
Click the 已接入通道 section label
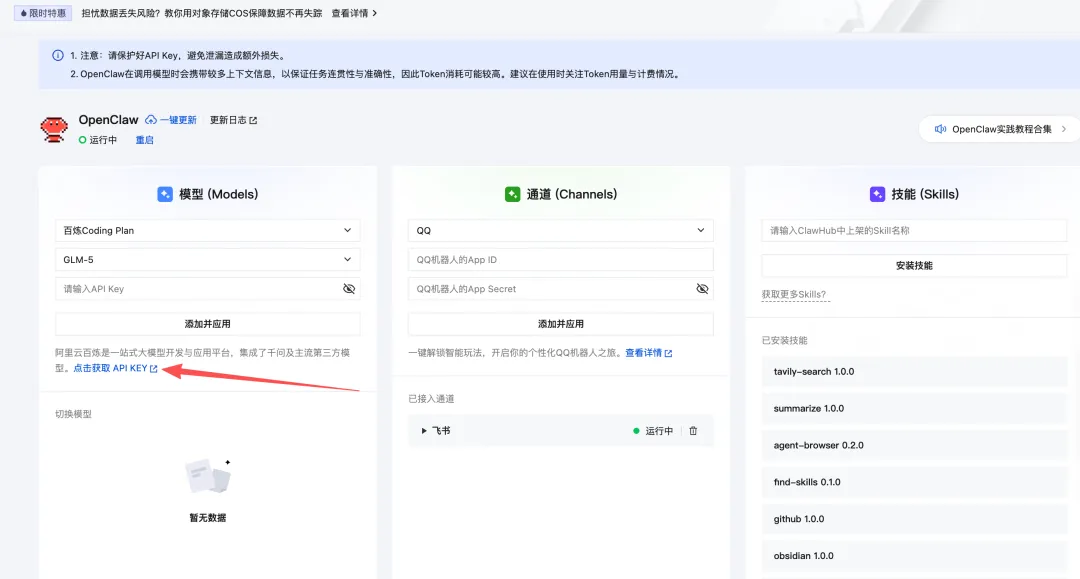(431, 399)
